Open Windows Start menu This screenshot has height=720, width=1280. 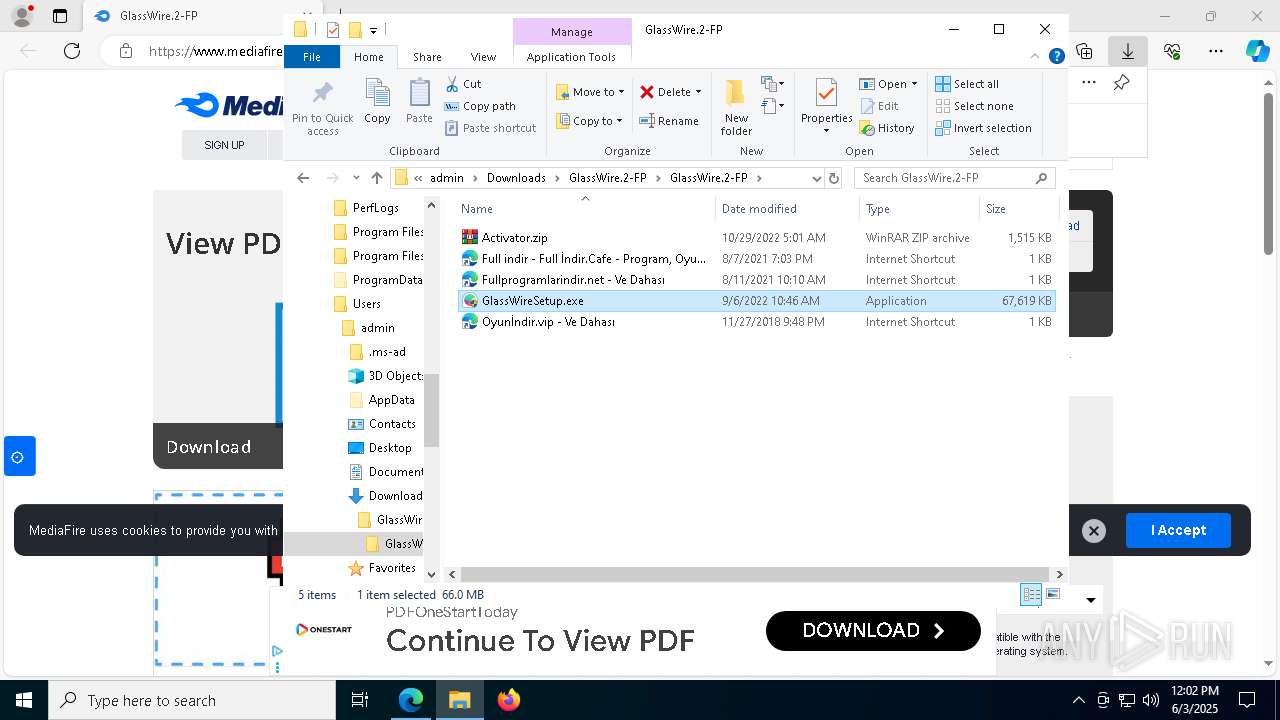[23, 700]
